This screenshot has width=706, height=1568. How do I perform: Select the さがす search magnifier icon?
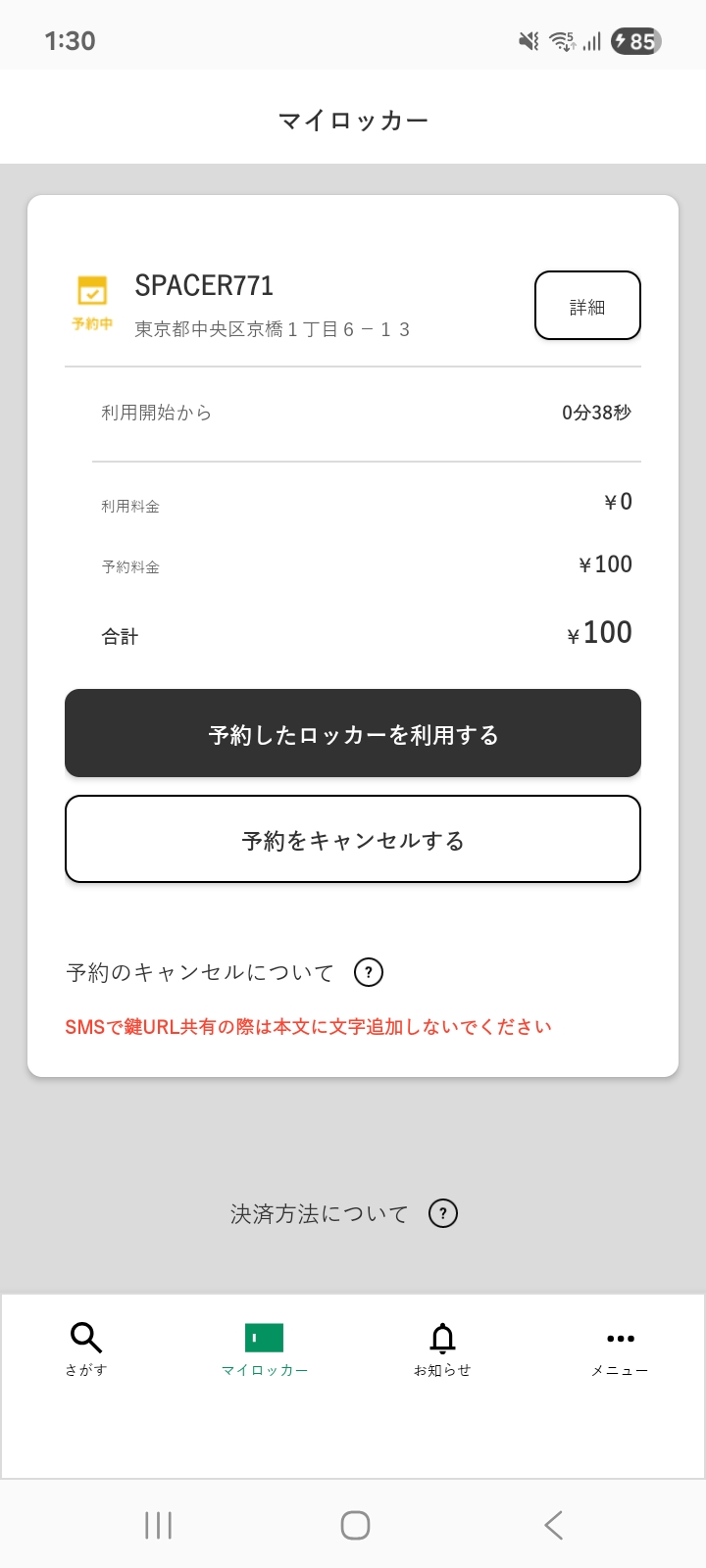[x=86, y=1337]
